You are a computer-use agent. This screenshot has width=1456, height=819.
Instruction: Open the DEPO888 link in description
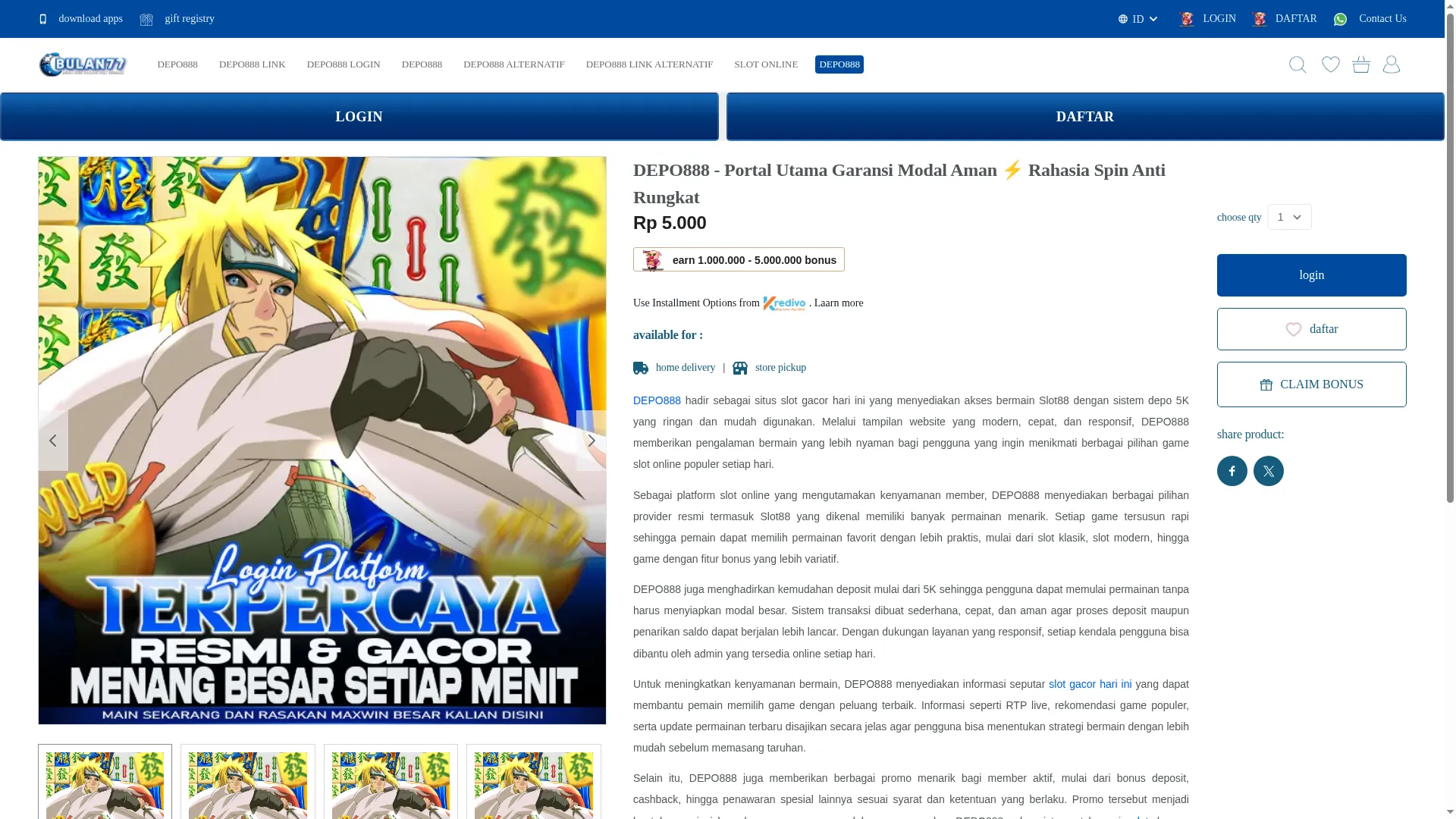(x=657, y=400)
